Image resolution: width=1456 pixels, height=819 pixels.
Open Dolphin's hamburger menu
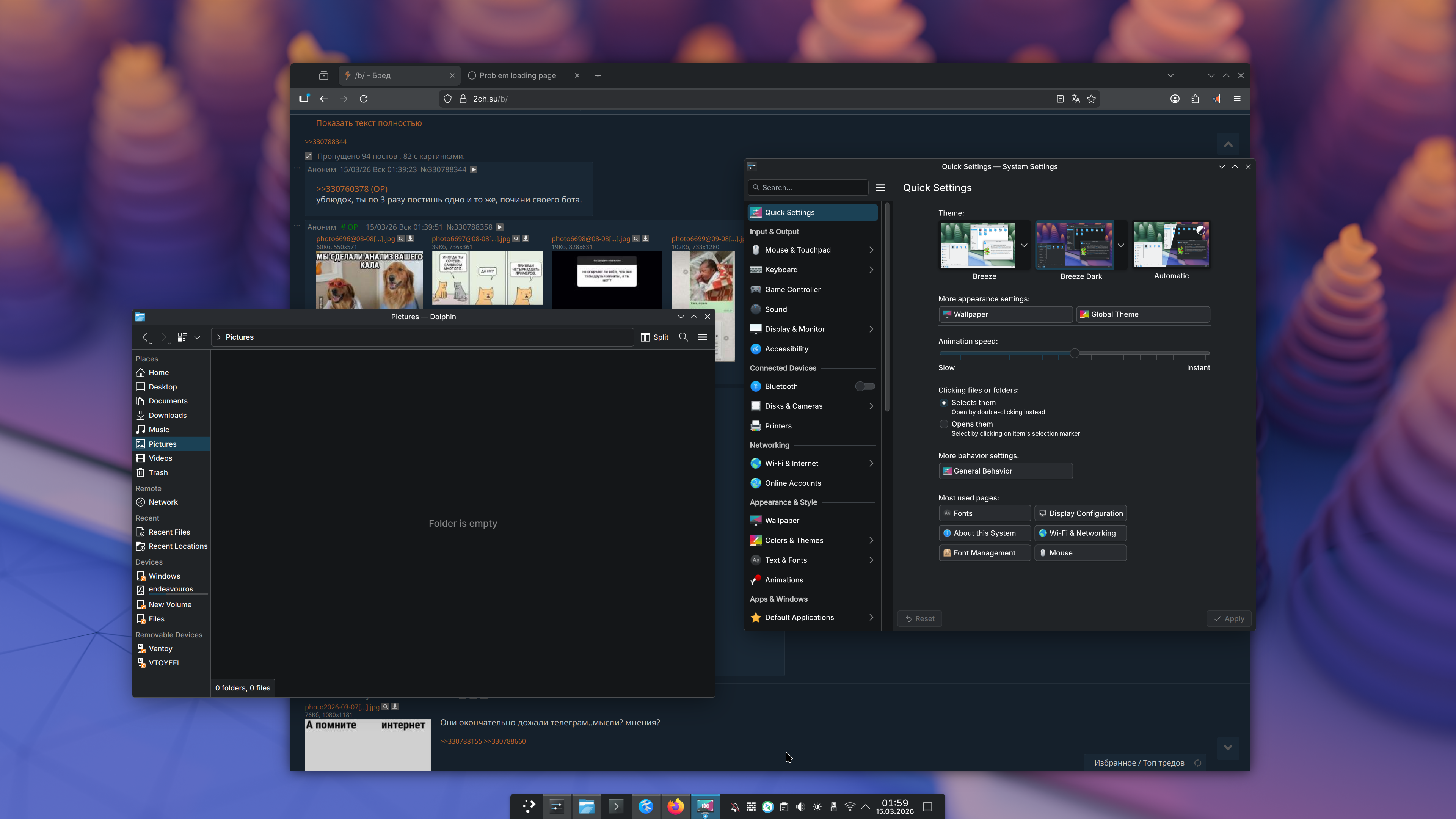pyautogui.click(x=703, y=337)
